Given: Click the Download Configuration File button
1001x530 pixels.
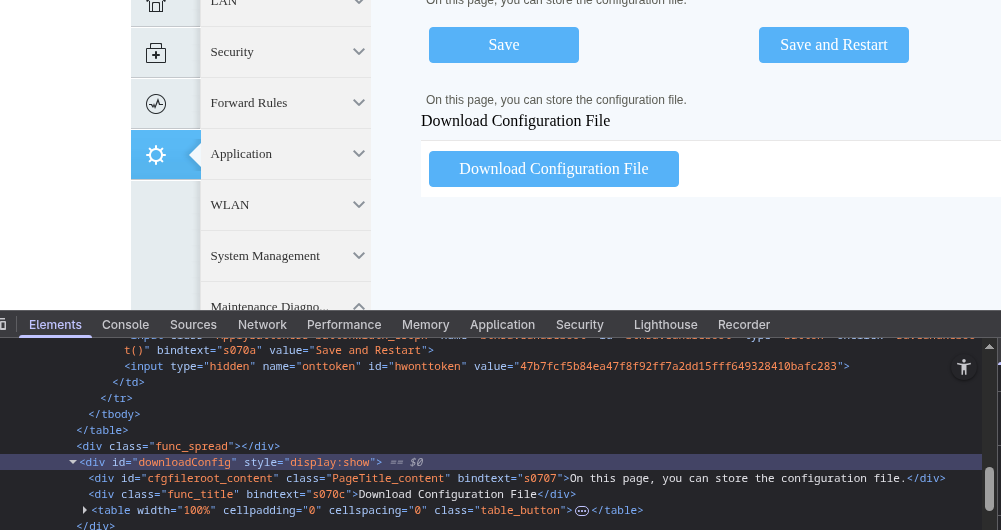Looking at the screenshot, I should 553,169.
